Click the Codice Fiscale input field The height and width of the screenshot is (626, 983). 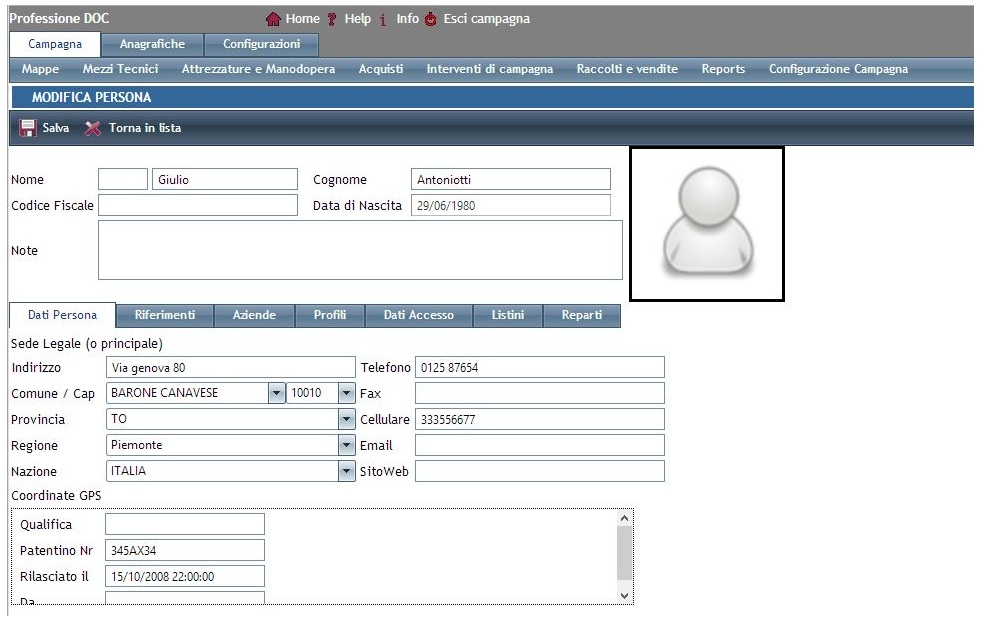198,206
